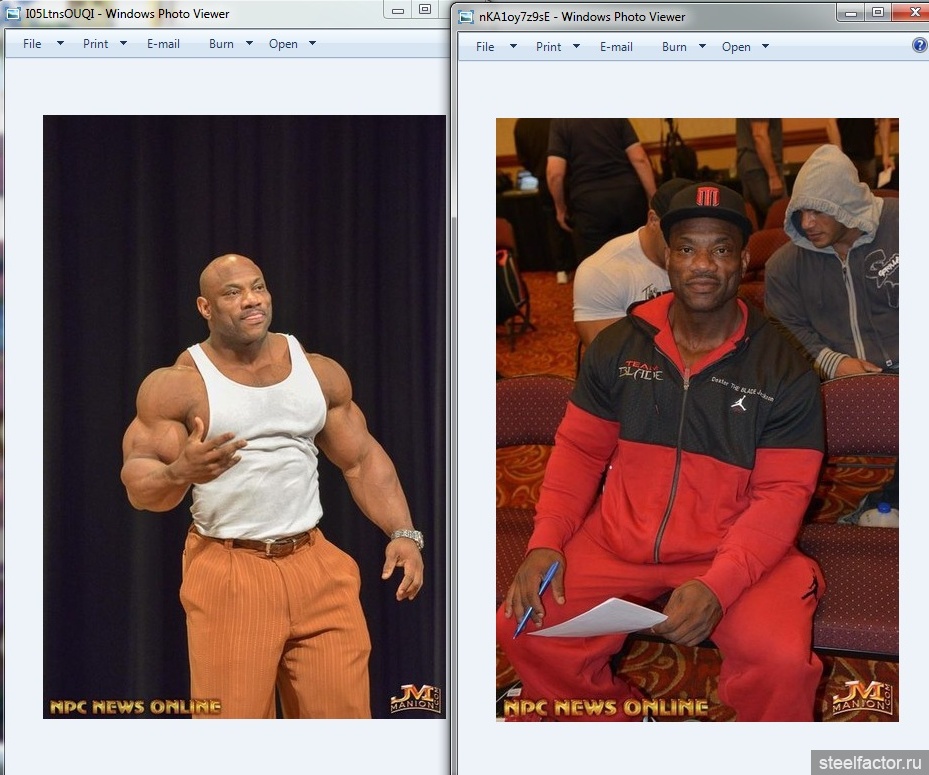Open the Burn menu in left window
Viewport: 929px width, 775px height.
pyautogui.click(x=221, y=44)
